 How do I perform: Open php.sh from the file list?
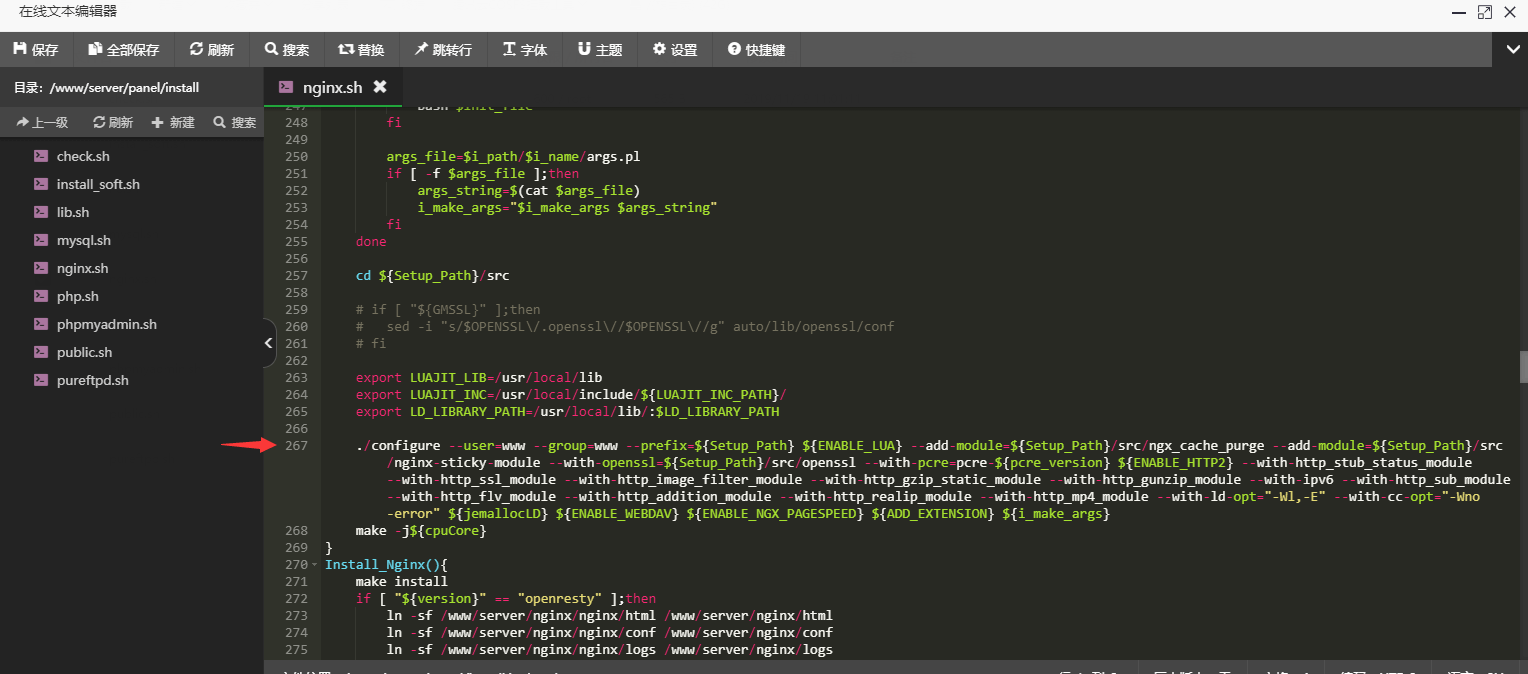click(x=78, y=296)
